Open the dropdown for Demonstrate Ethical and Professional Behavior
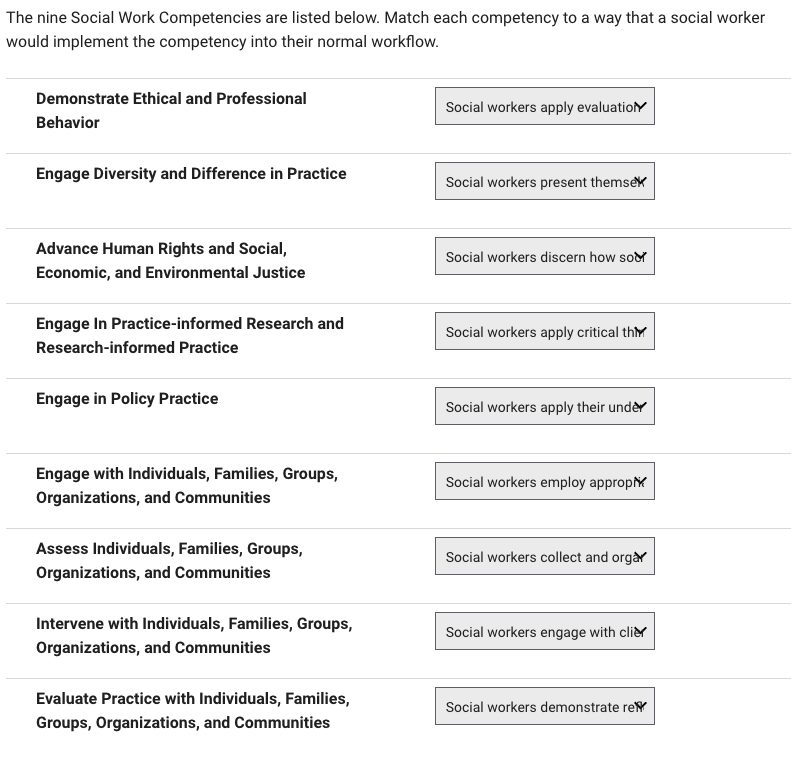794x763 pixels. pos(544,107)
